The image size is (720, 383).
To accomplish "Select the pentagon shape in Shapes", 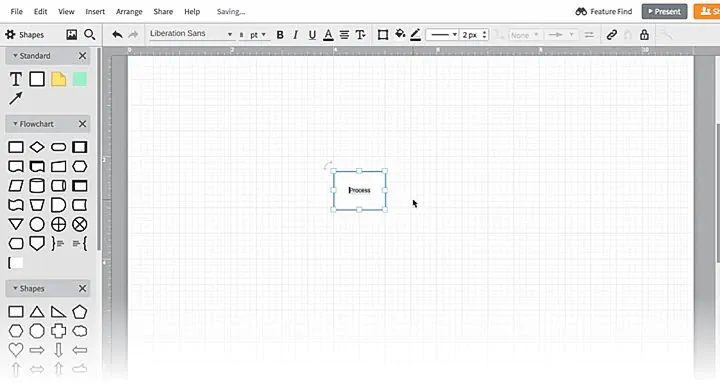I will tap(79, 312).
